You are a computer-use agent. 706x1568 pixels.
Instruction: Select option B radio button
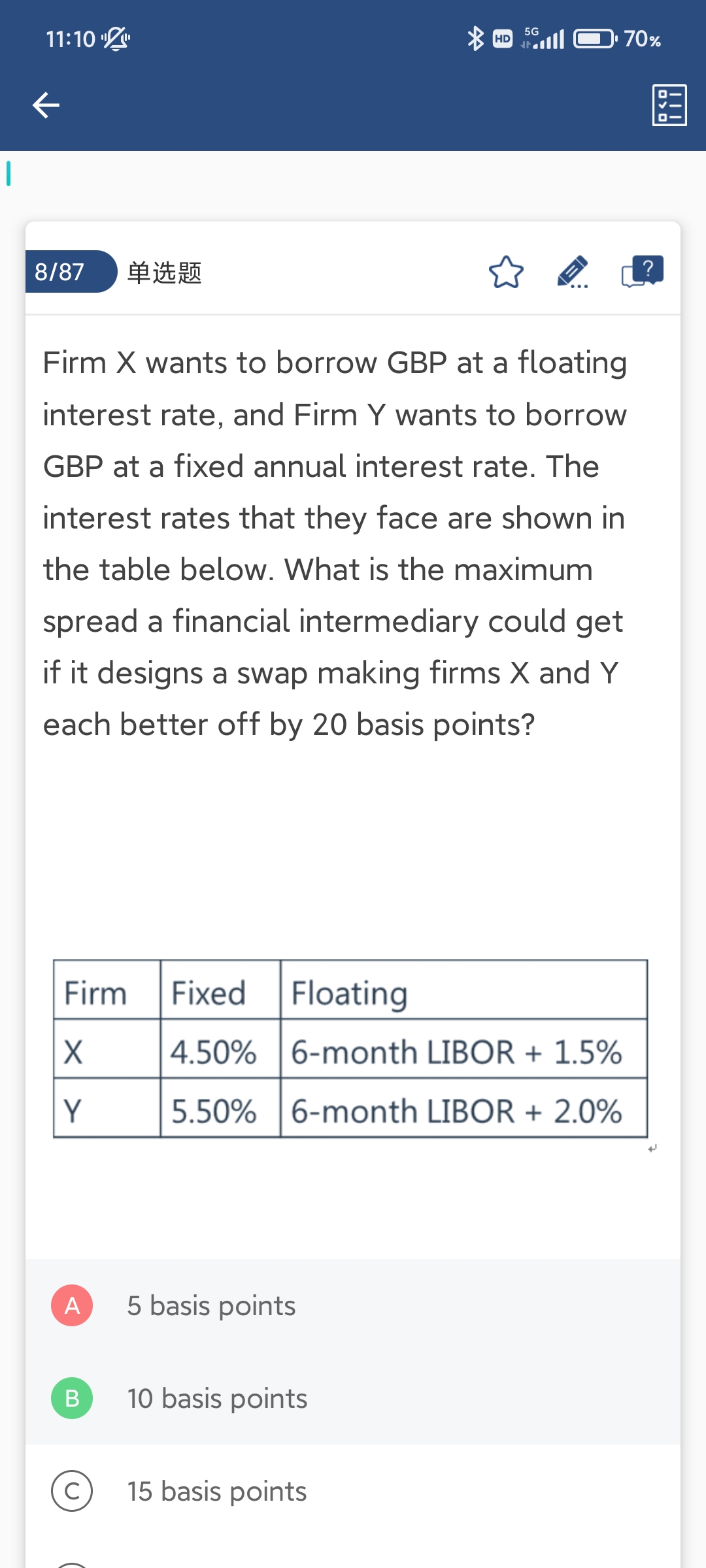pos(72,1398)
